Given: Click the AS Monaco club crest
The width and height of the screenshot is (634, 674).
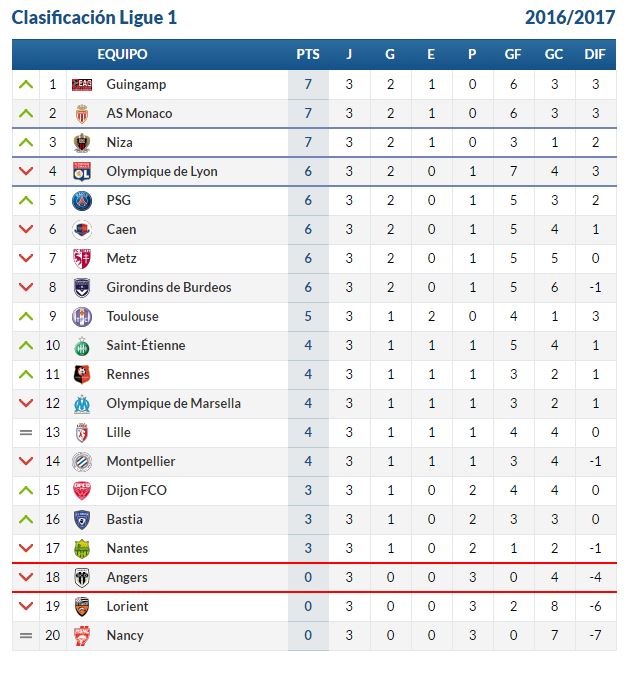Looking at the screenshot, I should [x=82, y=114].
